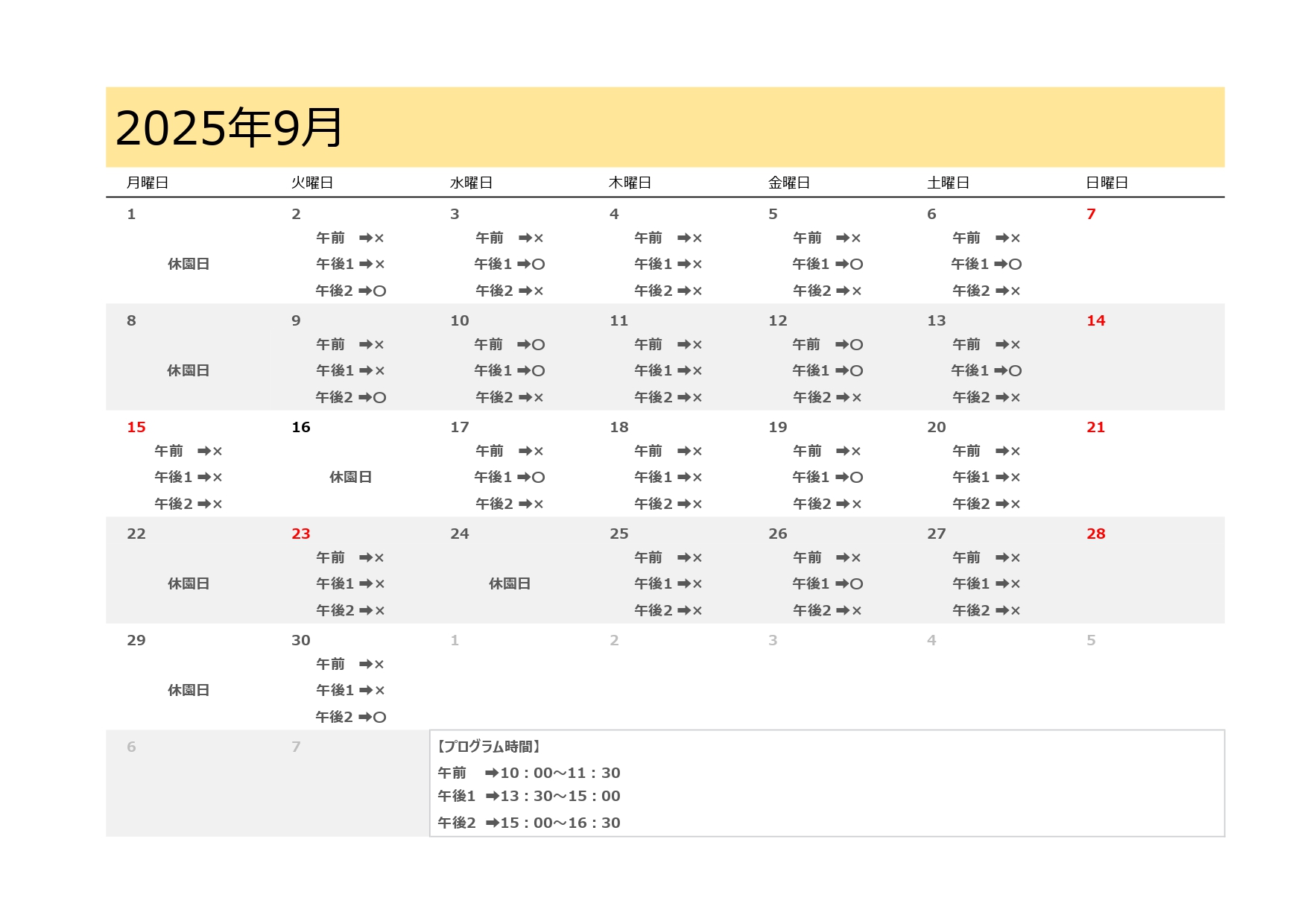Click the 午前 ➡○ entry on September 10
The height and width of the screenshot is (924, 1307).
510,344
